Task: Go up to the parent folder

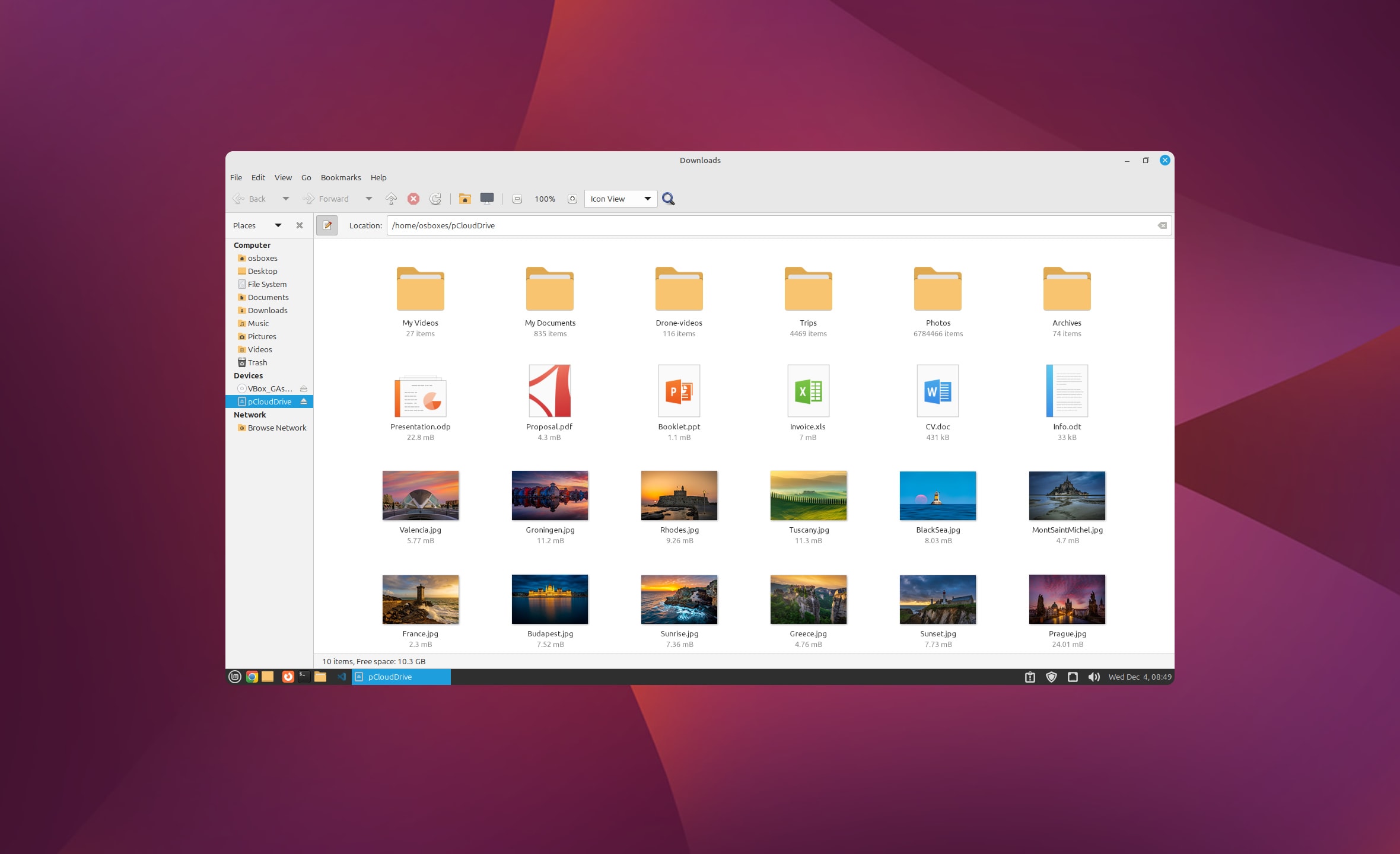Action: pos(390,199)
